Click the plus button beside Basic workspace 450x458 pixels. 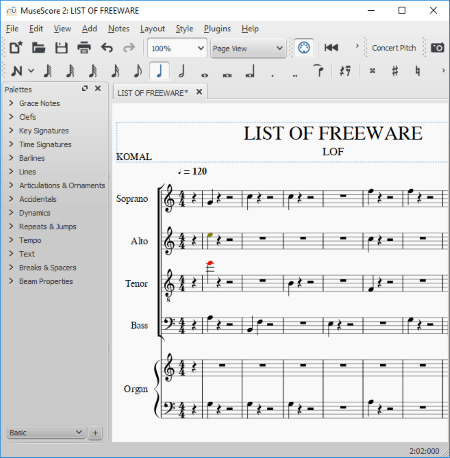click(x=95, y=433)
